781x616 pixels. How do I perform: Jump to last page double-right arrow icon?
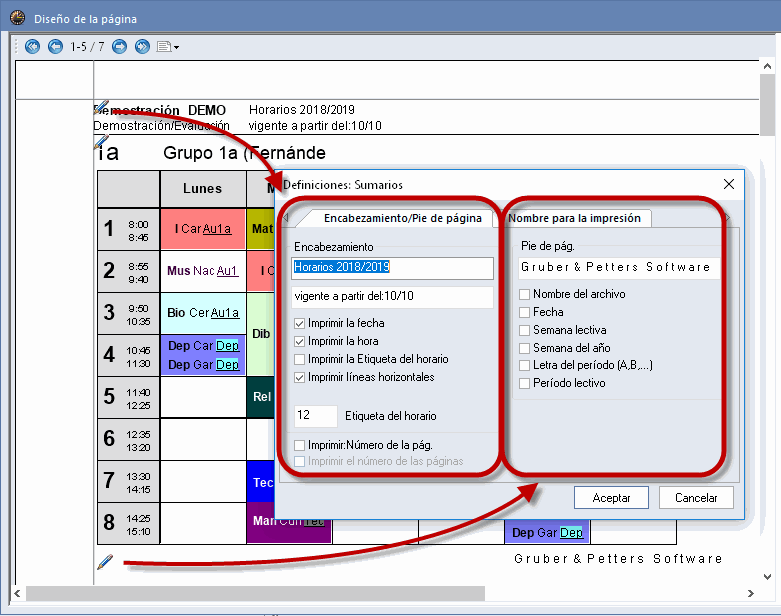tap(142, 47)
